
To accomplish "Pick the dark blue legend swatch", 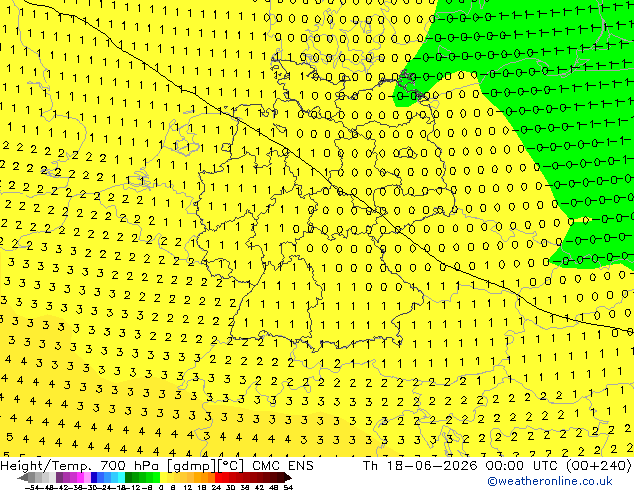I will click(x=94, y=478).
